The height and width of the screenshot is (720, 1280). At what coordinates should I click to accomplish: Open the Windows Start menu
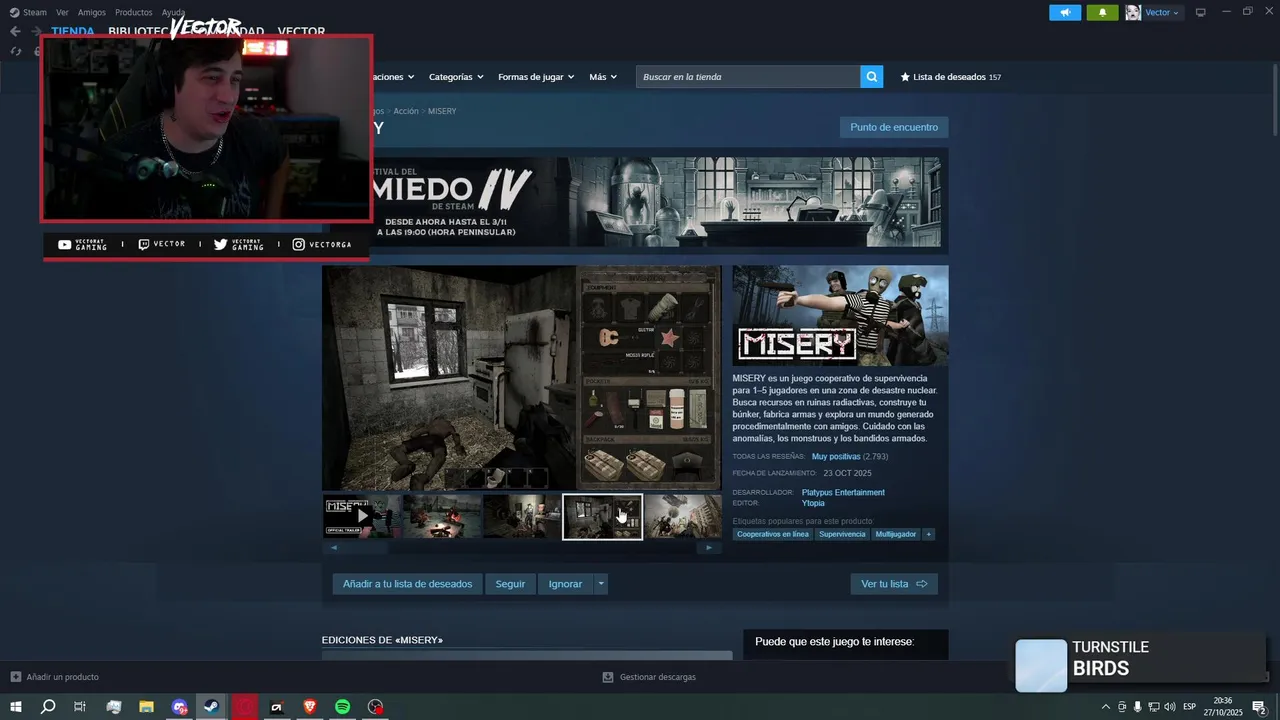tap(15, 707)
